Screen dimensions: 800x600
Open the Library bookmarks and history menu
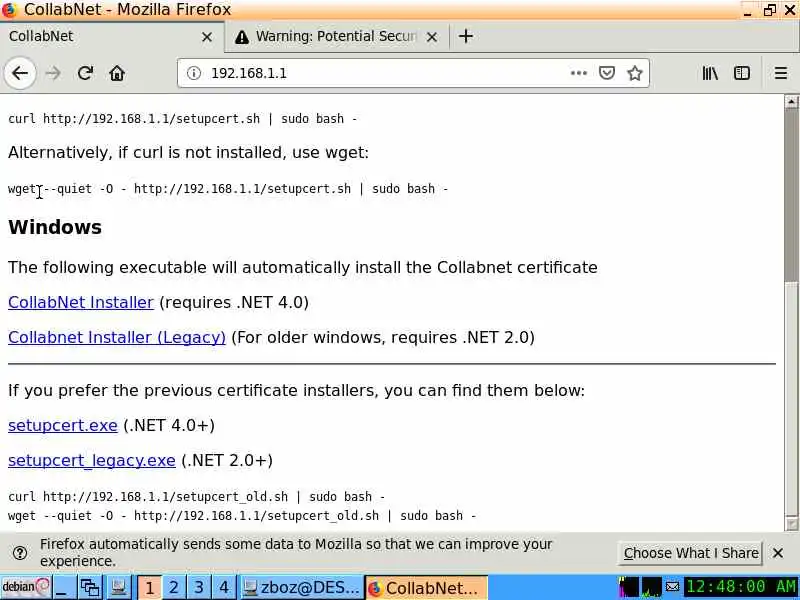(x=710, y=73)
